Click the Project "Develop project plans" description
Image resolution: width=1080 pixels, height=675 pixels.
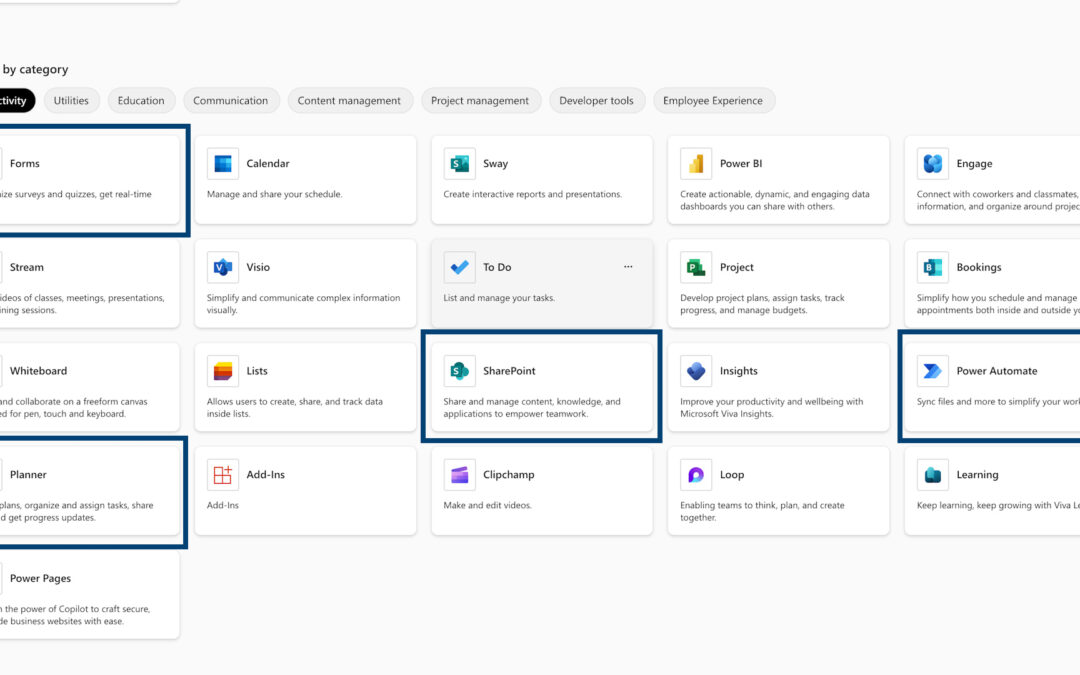[762, 304]
